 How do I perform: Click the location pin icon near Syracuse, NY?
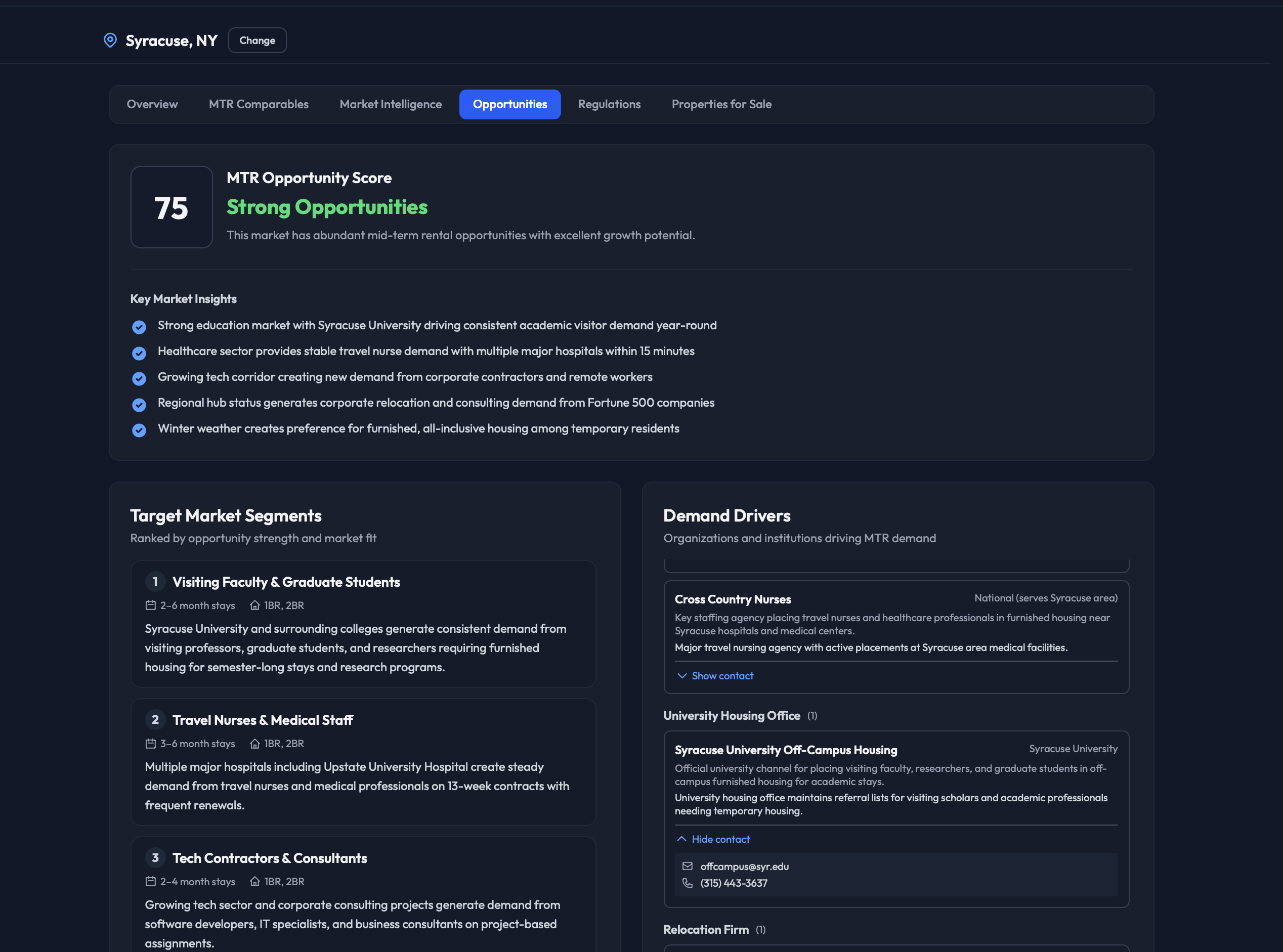point(110,40)
